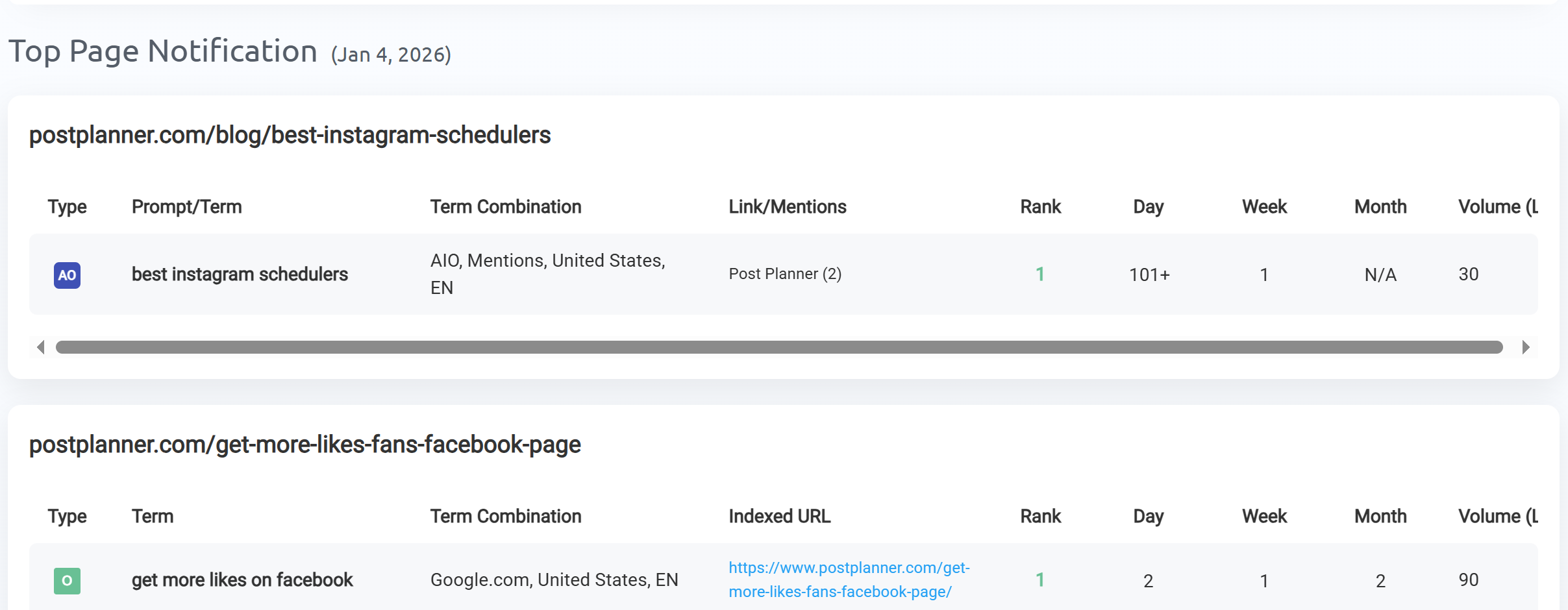
Task: Click 'Type' header in the instagram-schedulers table
Action: 67,206
